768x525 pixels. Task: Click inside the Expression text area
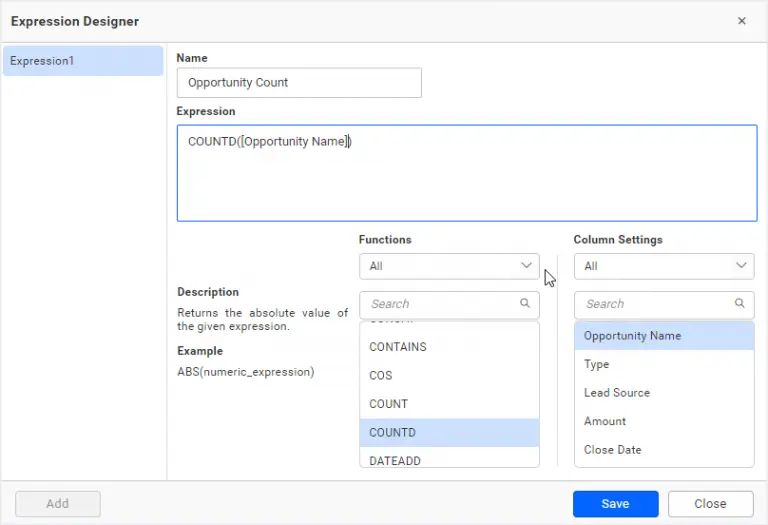click(x=466, y=173)
